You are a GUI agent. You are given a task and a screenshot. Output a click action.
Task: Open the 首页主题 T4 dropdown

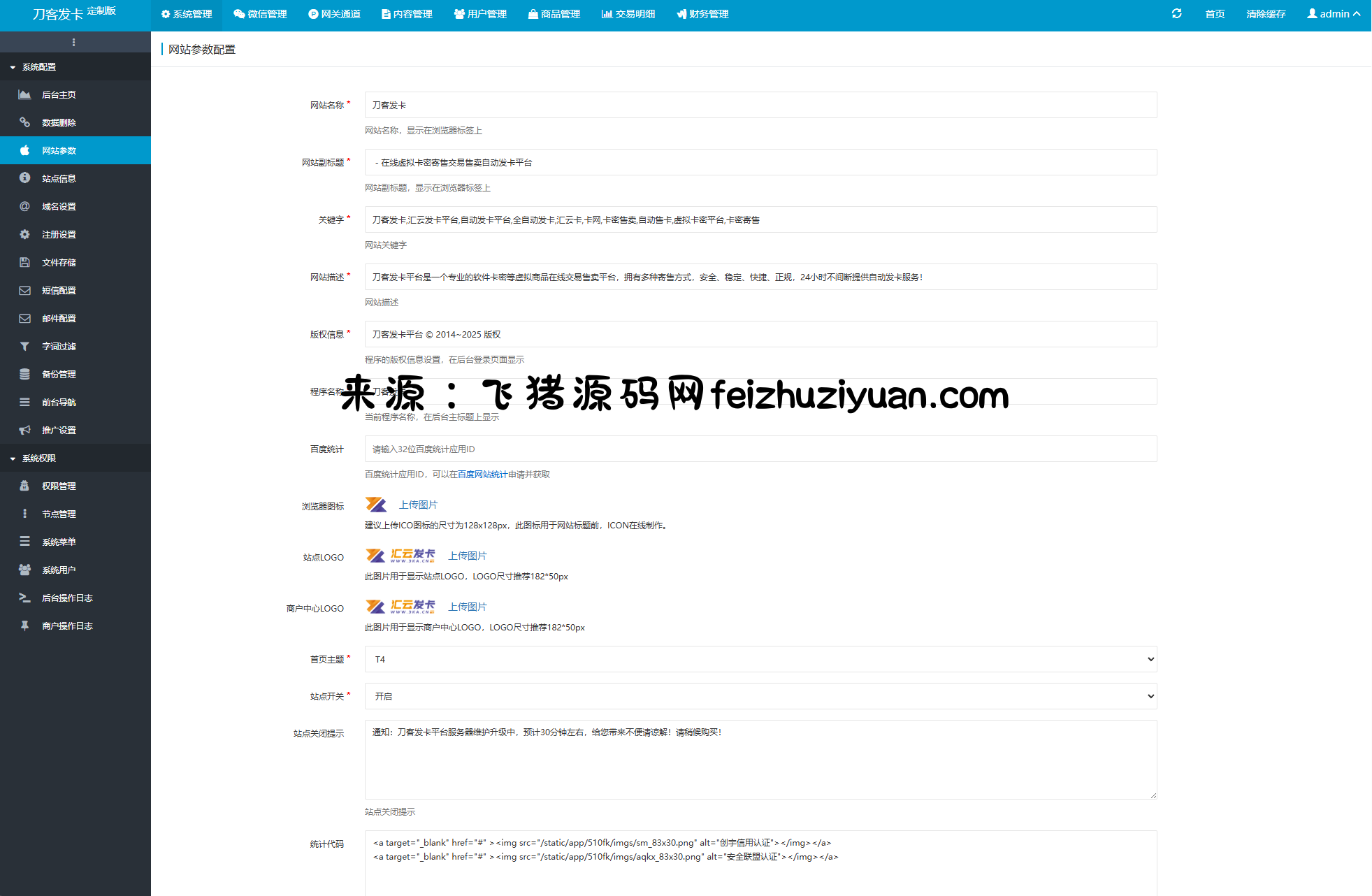point(760,659)
